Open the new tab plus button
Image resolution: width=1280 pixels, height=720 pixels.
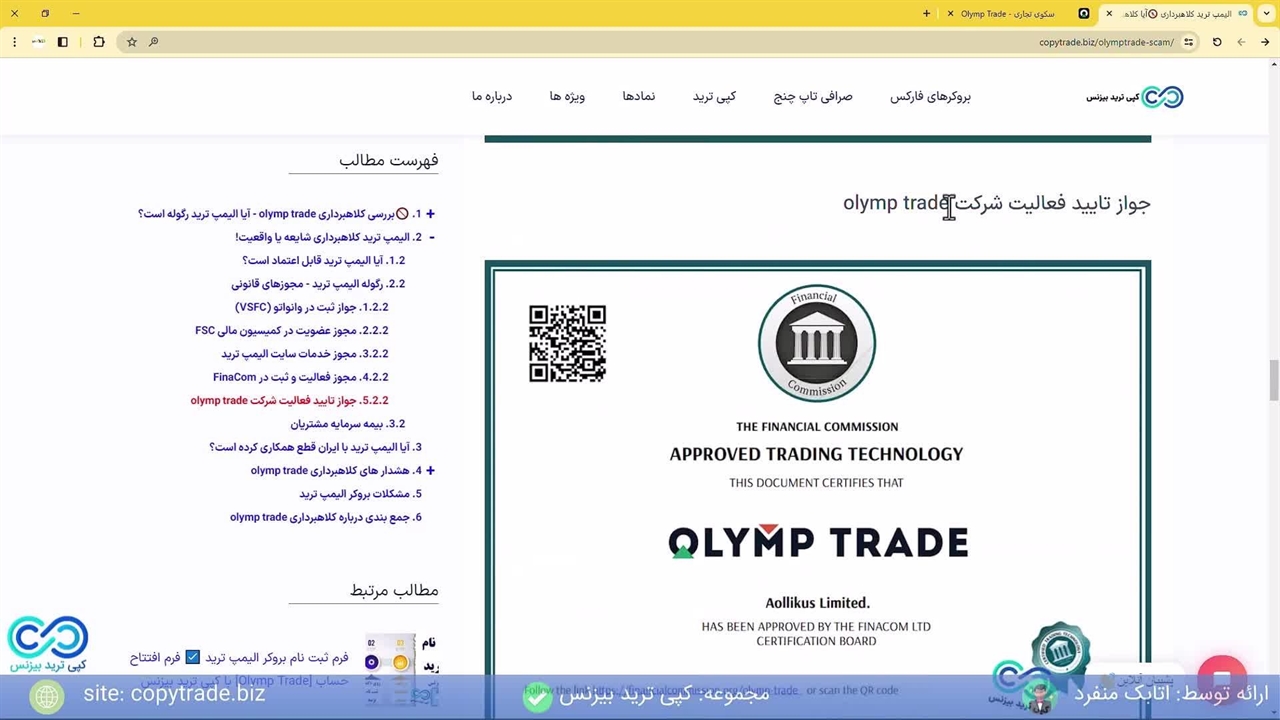tap(926, 14)
